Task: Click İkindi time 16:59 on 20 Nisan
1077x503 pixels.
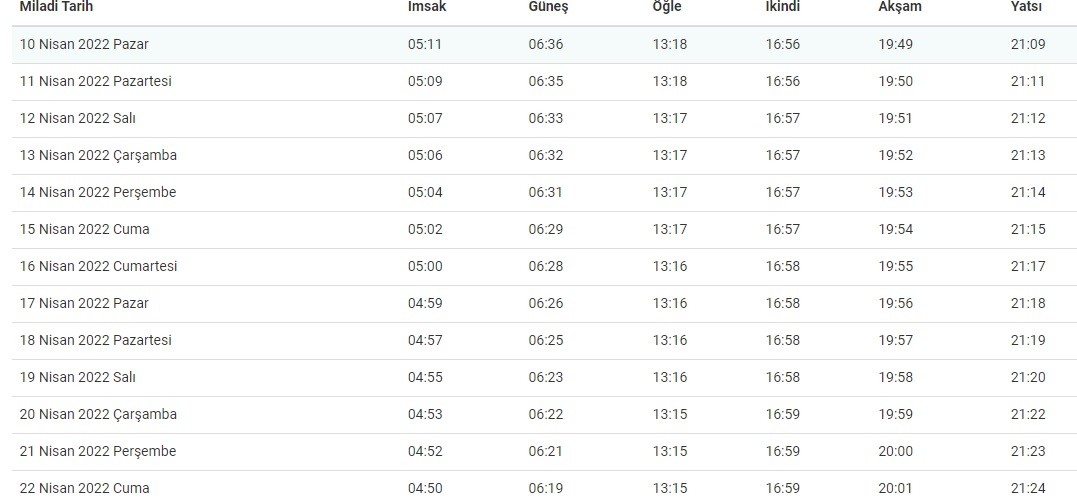Action: 783,415
